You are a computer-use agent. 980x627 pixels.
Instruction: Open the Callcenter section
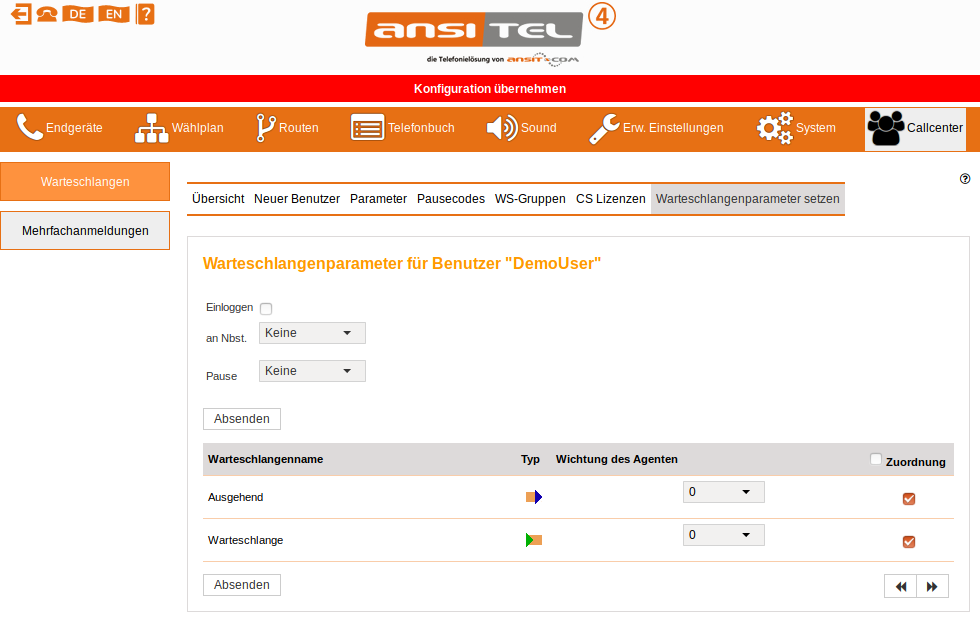click(x=915, y=129)
